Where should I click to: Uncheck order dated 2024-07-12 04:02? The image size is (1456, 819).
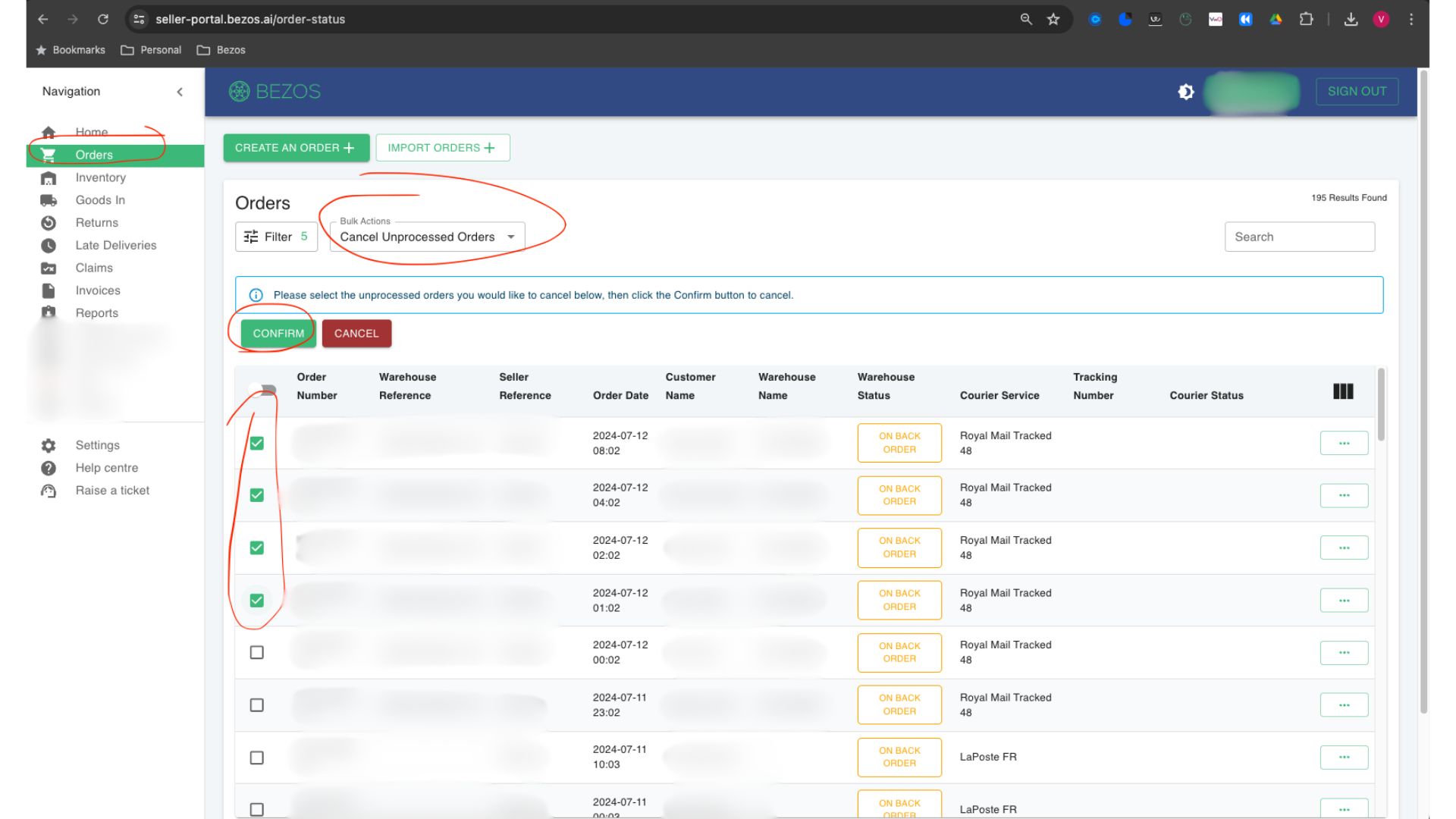[257, 495]
